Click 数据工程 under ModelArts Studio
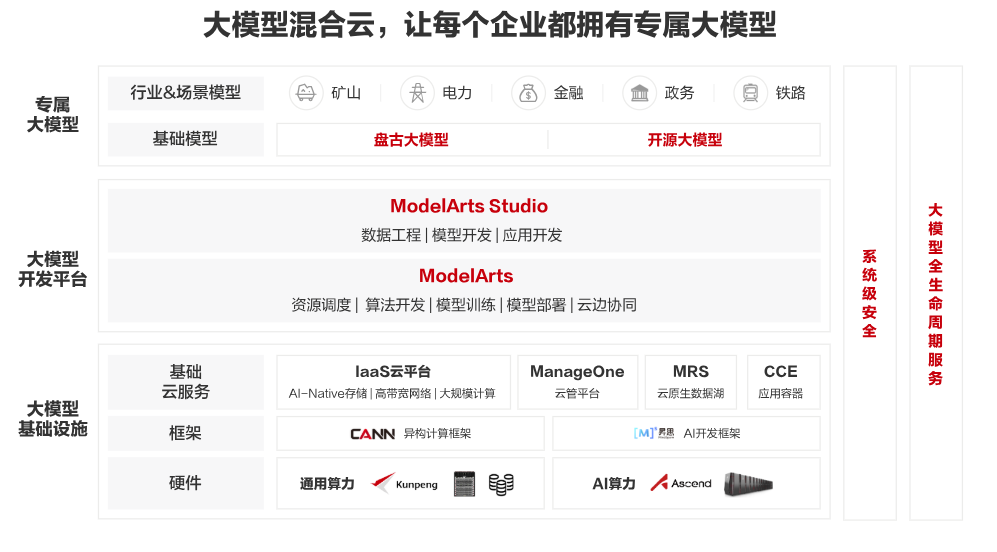 pos(391,235)
